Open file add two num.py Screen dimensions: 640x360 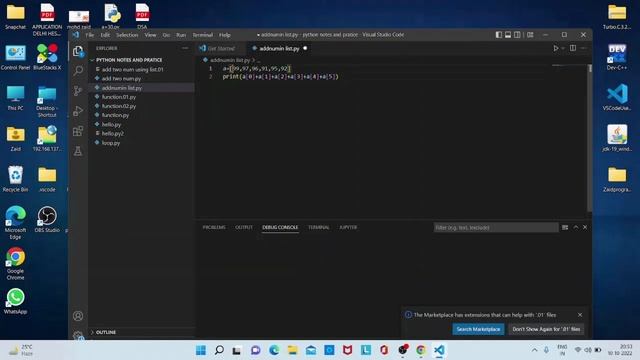pos(121,78)
